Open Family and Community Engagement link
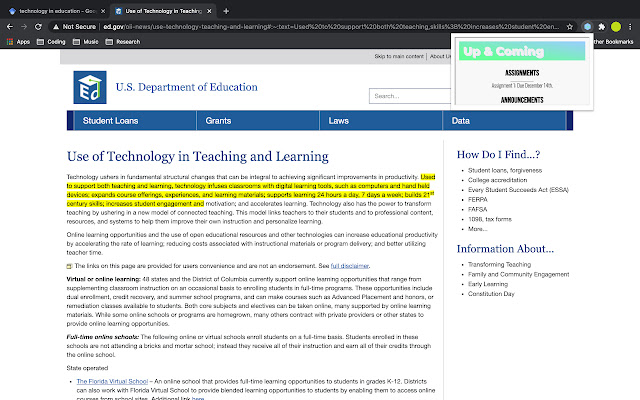The image size is (640, 400). (519, 274)
